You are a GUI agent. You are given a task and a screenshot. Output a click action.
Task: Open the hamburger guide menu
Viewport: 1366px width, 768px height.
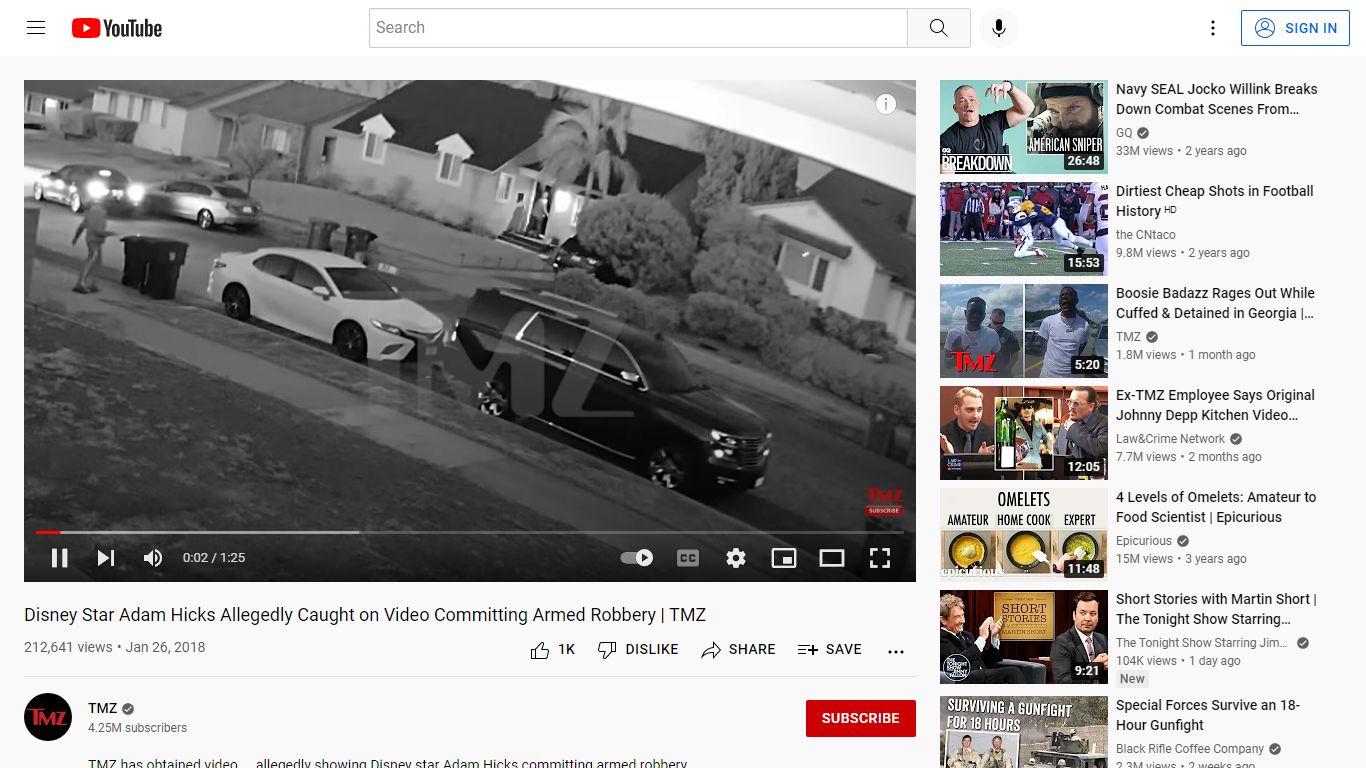pos(36,28)
